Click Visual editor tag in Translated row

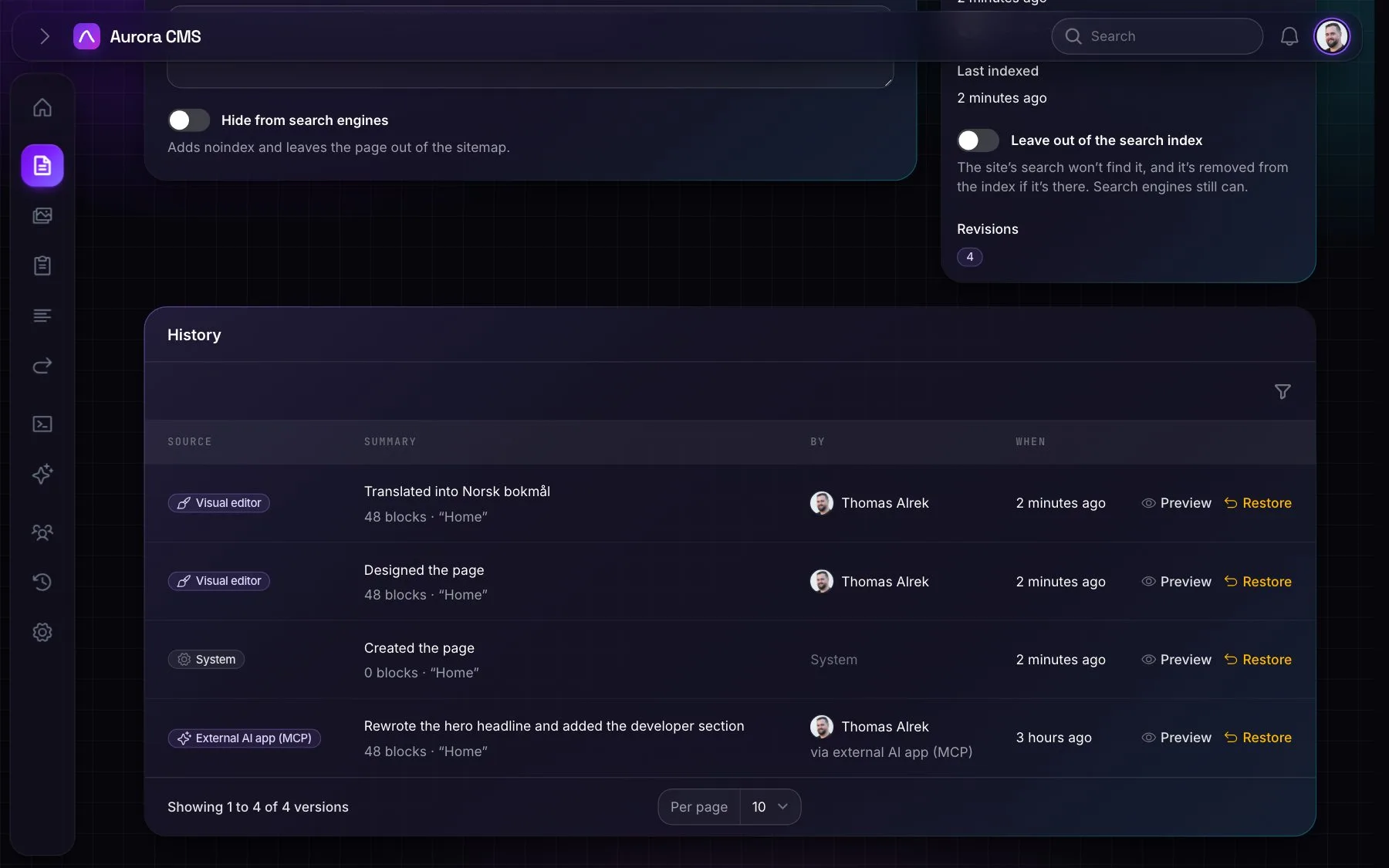(x=218, y=503)
